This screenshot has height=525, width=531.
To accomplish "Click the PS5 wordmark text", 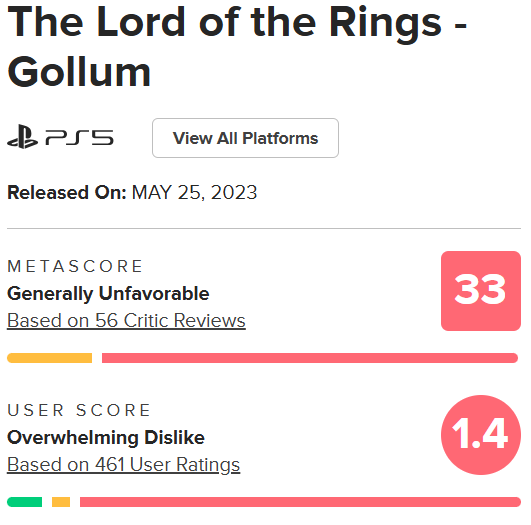I will tap(80, 138).
